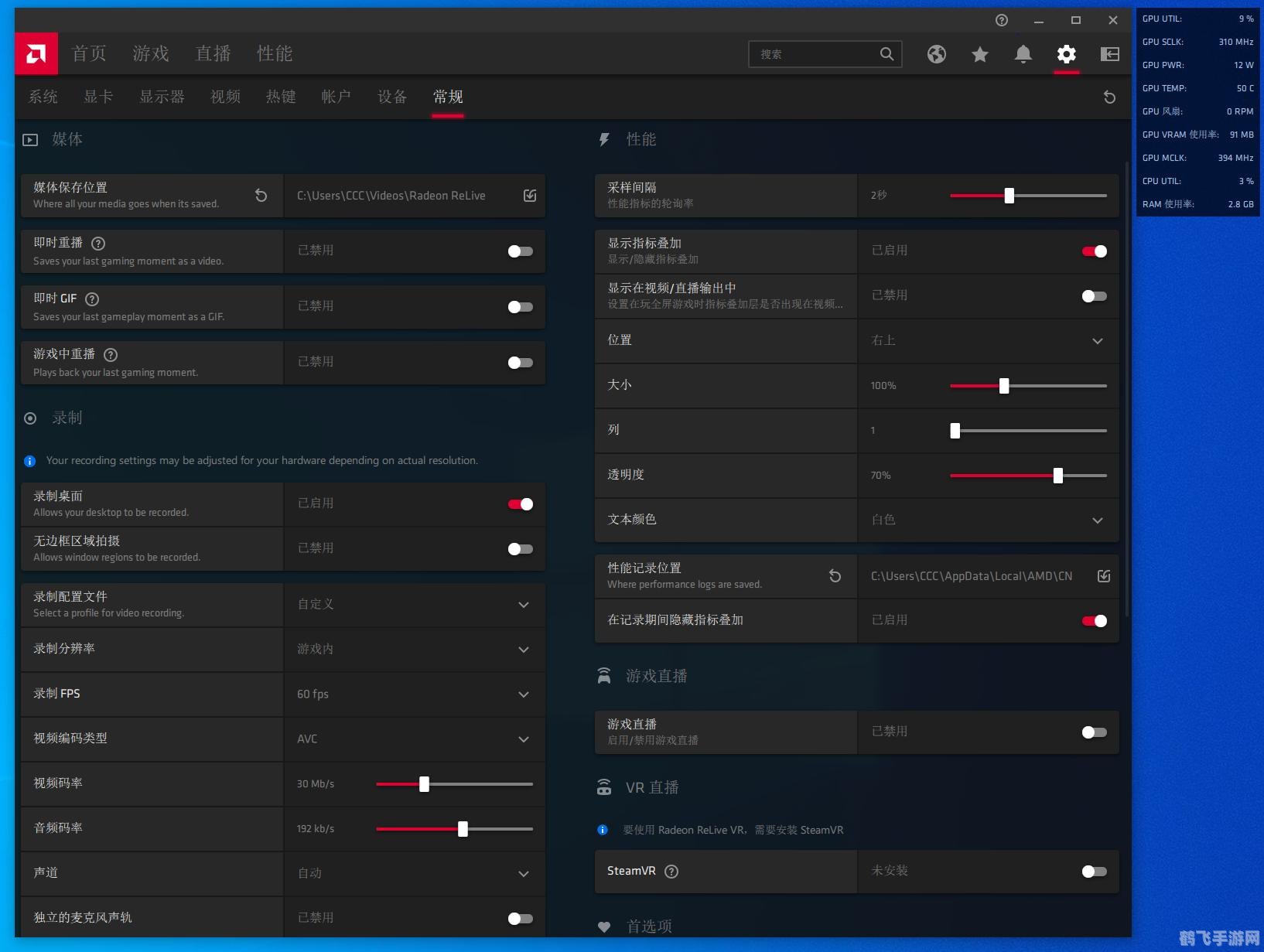1264x952 pixels.
Task: Expand the 录制 FPS dropdown
Action: coord(523,694)
